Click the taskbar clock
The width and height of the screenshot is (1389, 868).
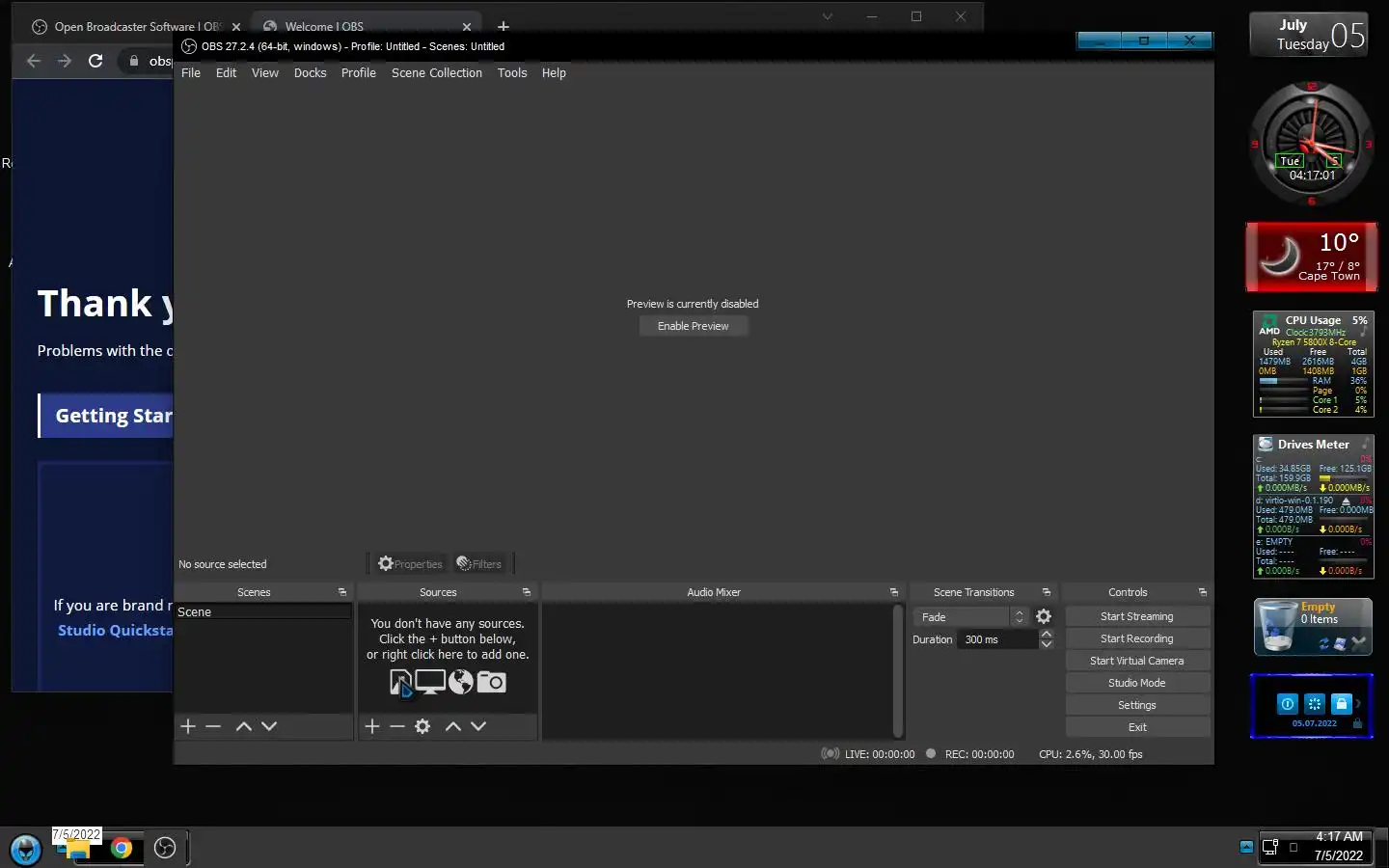pos(1339,846)
